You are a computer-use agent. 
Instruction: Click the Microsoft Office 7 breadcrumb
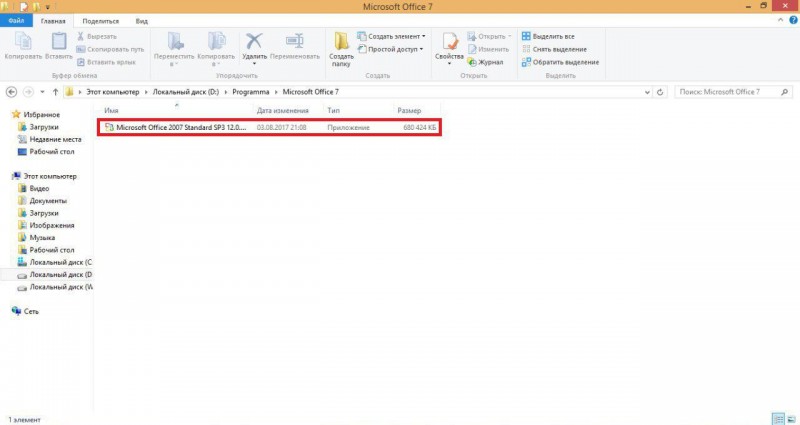click(311, 92)
